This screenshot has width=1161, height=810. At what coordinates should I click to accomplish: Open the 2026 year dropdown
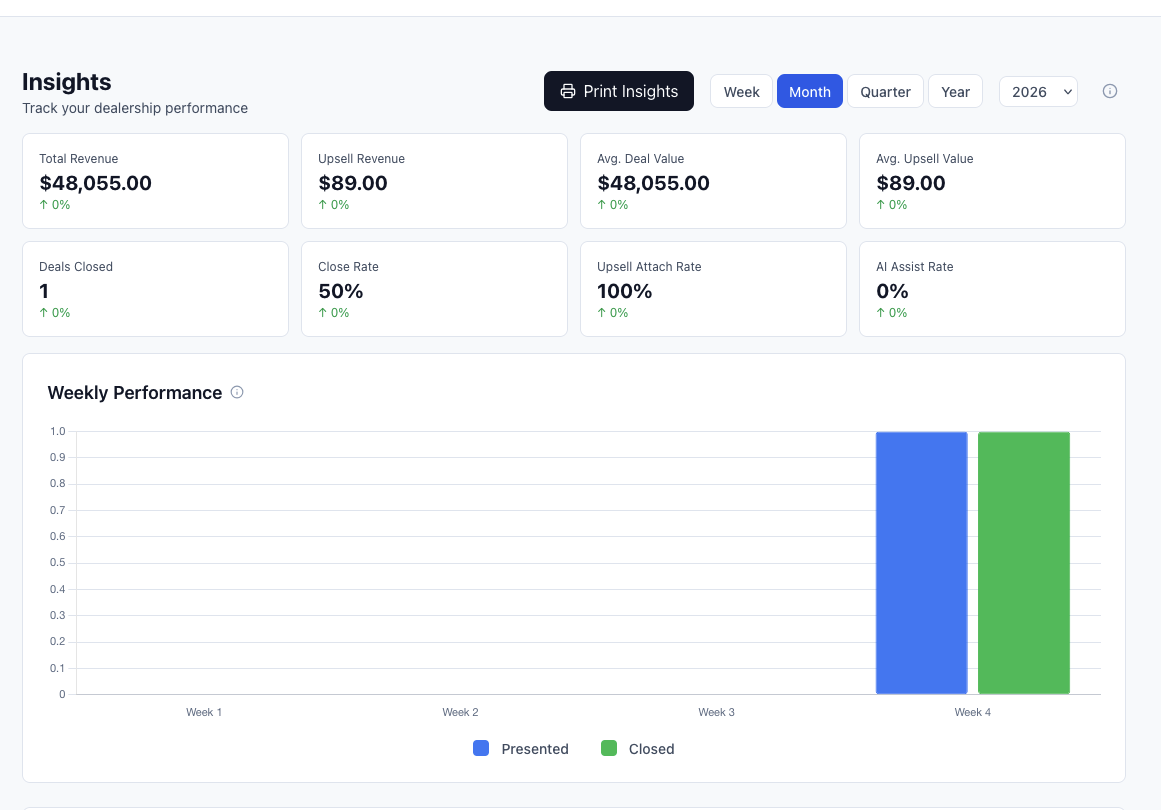[1037, 91]
